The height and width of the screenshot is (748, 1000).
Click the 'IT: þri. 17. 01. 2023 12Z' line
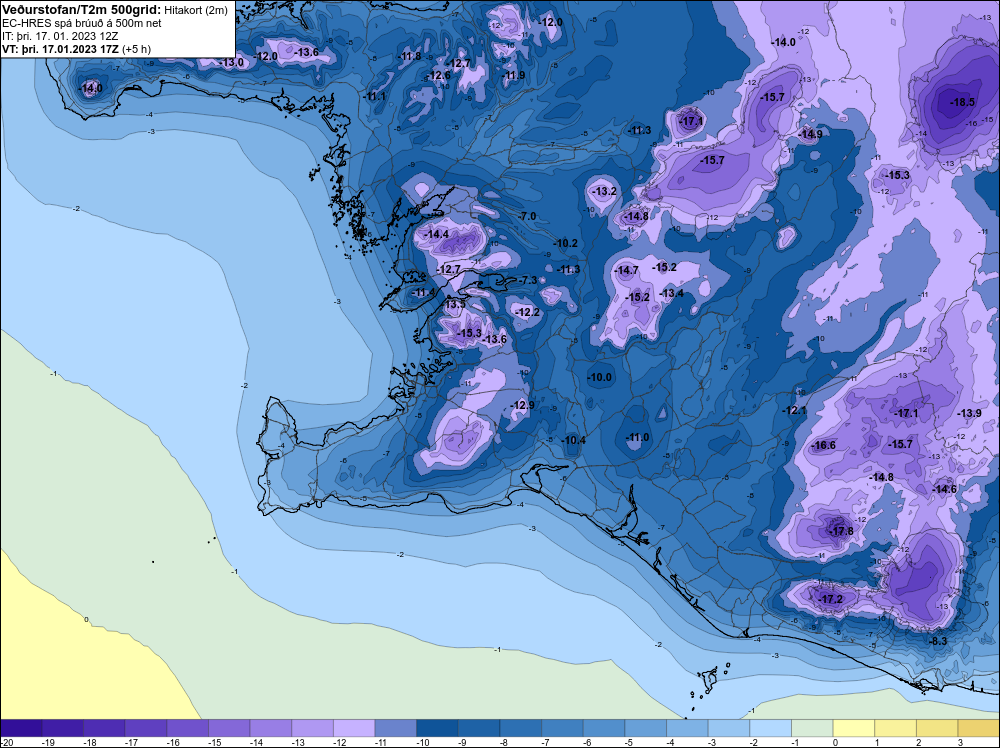coord(60,36)
